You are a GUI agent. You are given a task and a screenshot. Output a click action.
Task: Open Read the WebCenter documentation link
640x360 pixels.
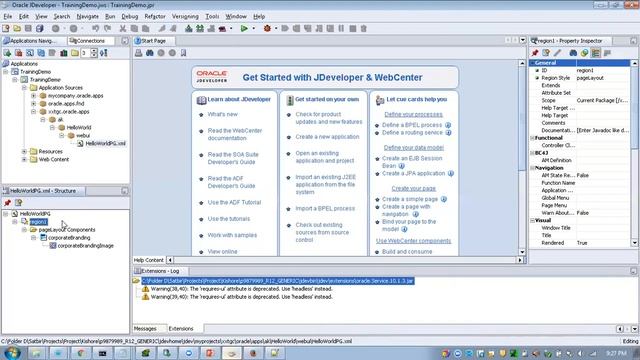235,134
